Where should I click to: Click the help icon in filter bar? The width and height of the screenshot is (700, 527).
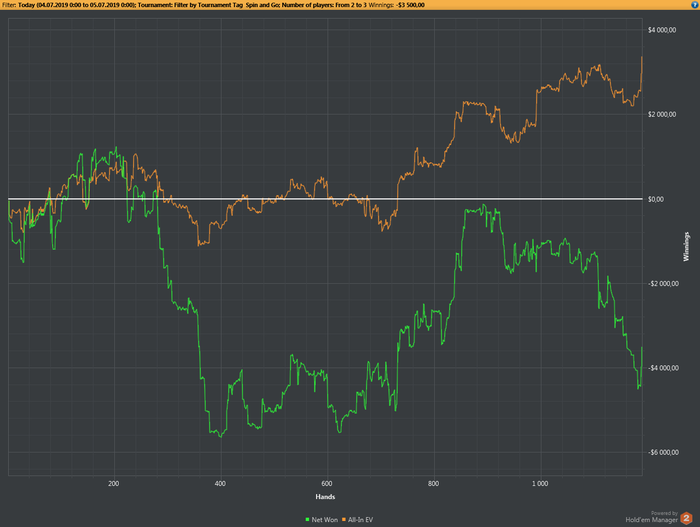click(x=694, y=5)
